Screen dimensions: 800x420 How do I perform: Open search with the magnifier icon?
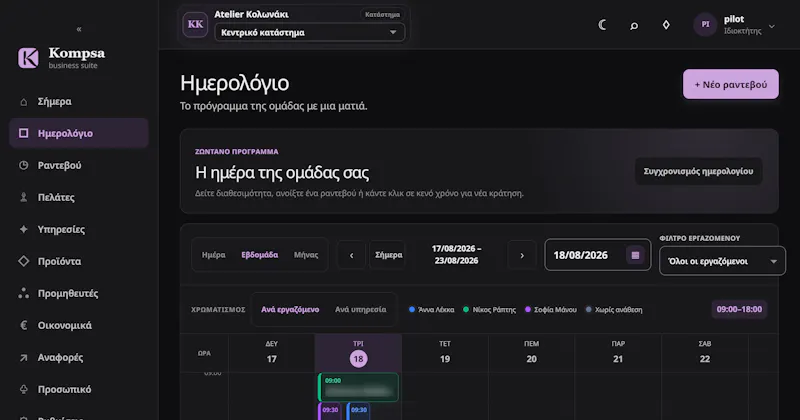point(634,25)
